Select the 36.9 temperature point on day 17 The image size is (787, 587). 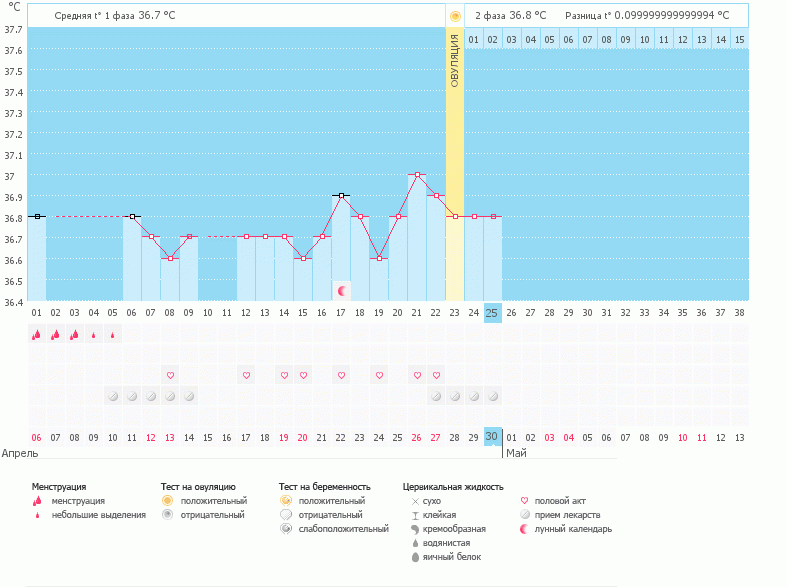point(342,195)
